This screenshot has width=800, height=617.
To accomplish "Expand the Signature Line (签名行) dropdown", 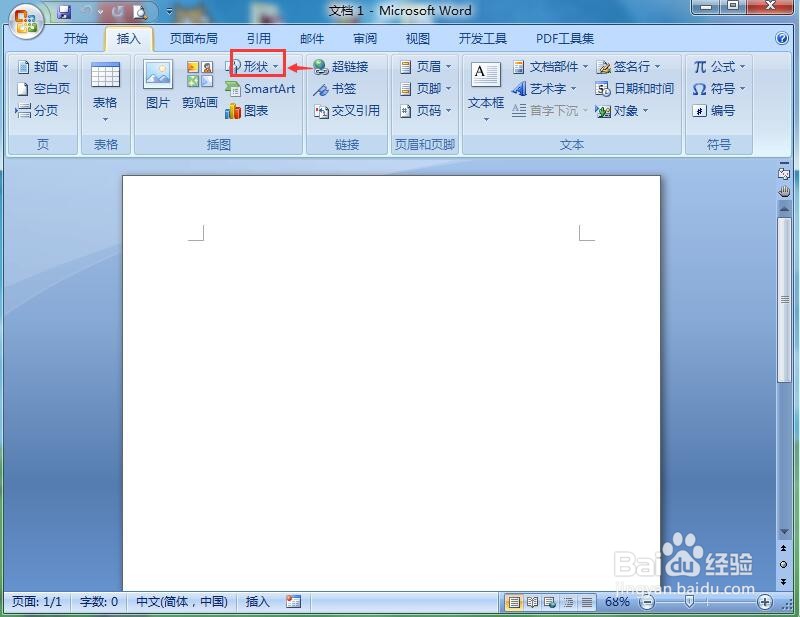I will coord(657,67).
